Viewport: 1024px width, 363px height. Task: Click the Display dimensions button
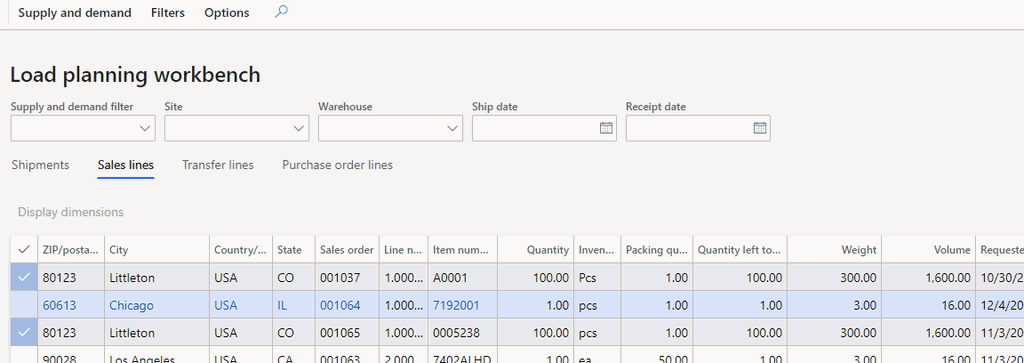tap(71, 212)
